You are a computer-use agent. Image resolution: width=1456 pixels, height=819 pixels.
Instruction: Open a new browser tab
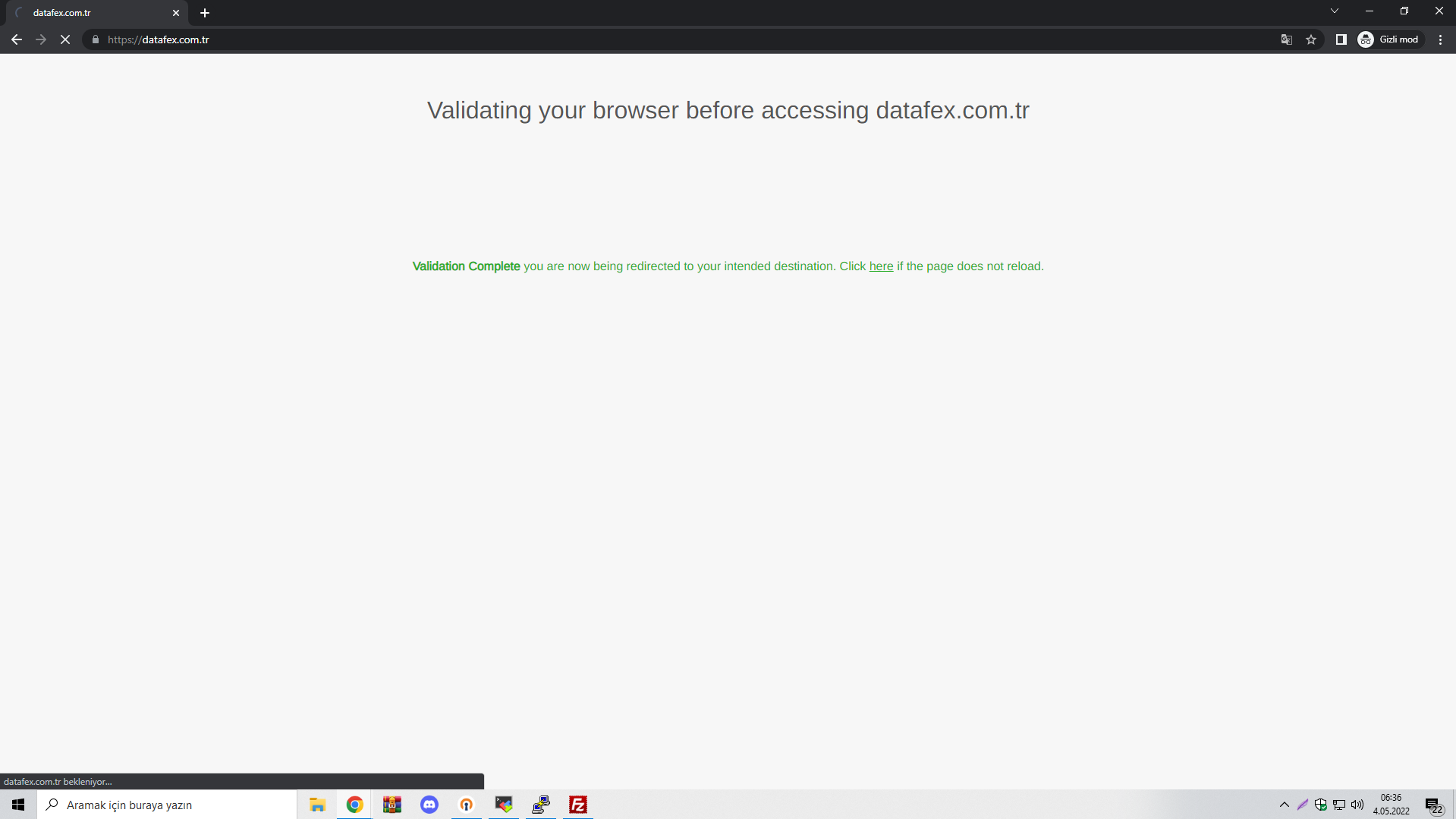pyautogui.click(x=205, y=13)
